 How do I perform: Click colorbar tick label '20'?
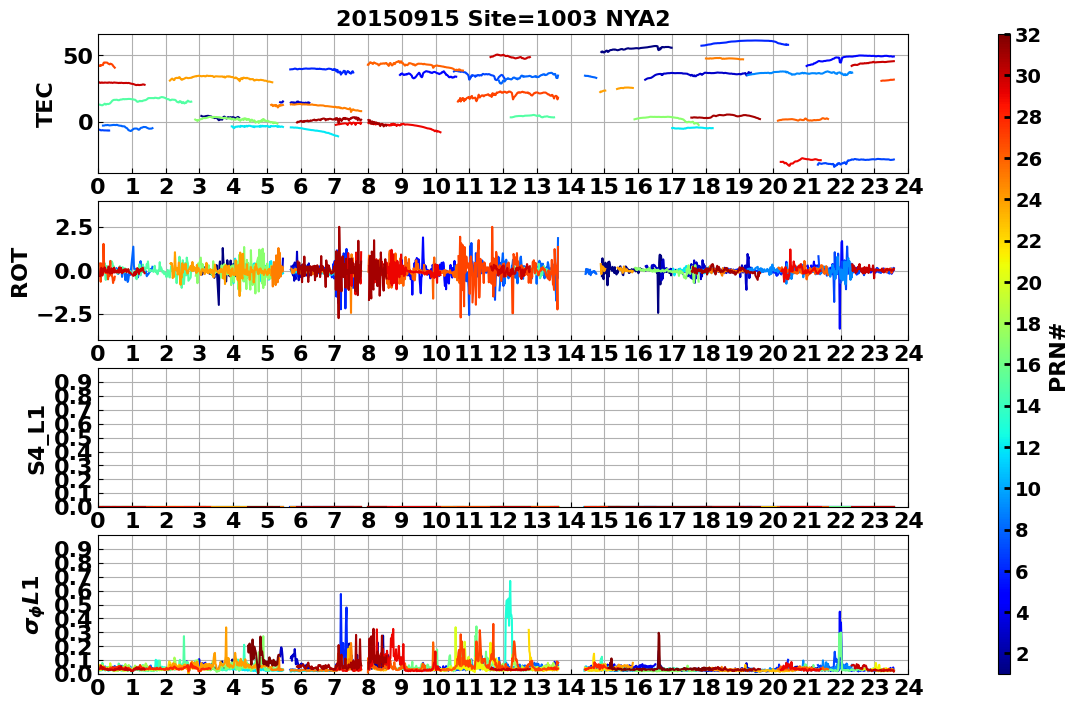tap(1028, 282)
